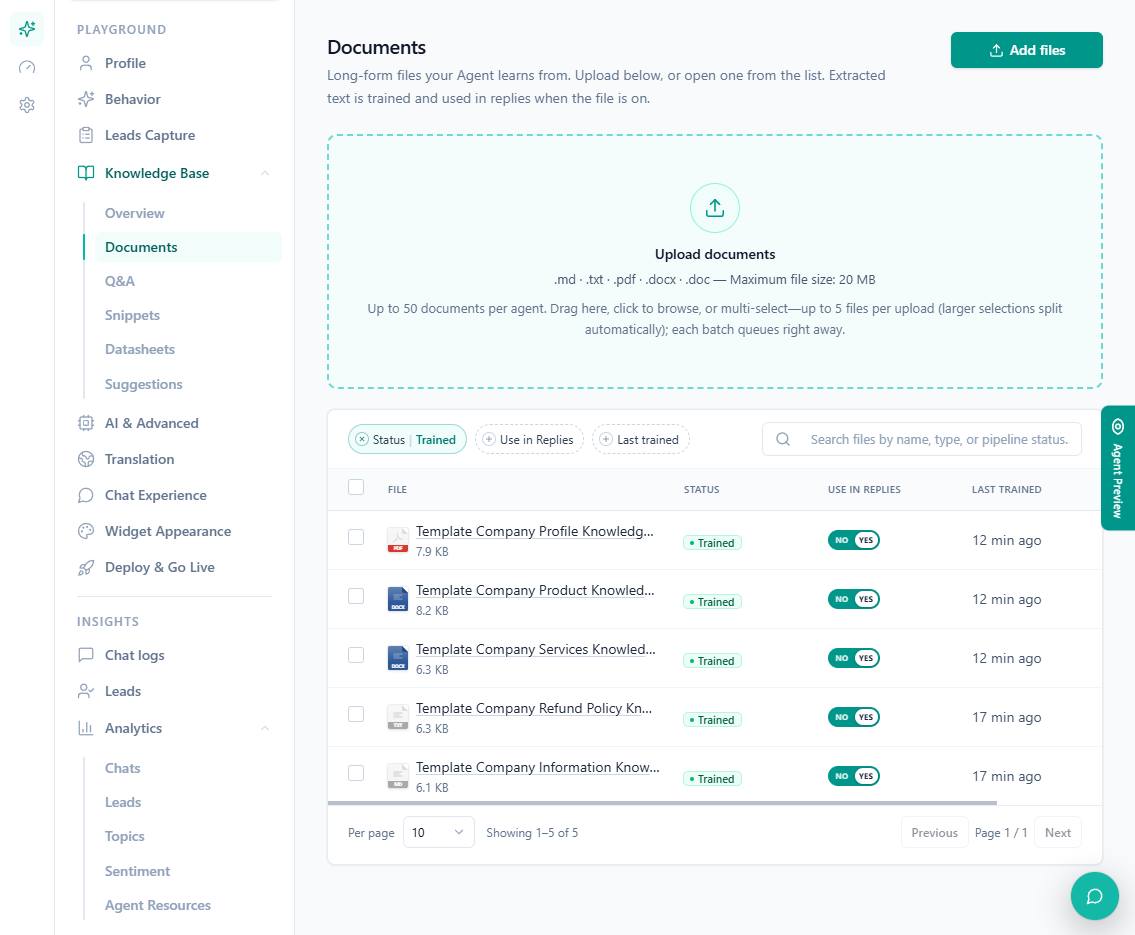Click the AI & Advanced chip icon
Screen dimensions: 1135x935
click(86, 423)
